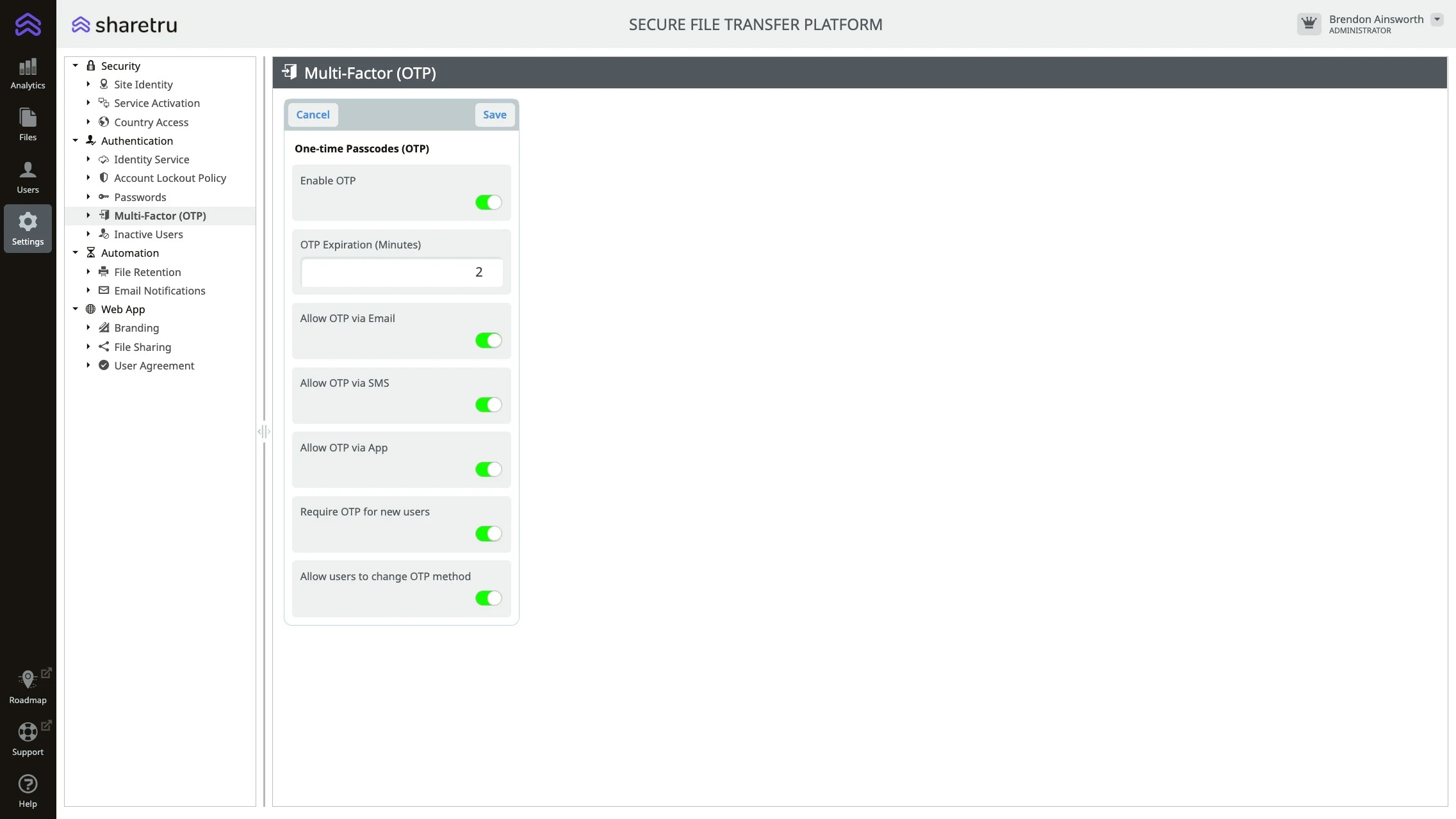Collapse the Security tree section
This screenshot has width=1456, height=819.
point(76,66)
